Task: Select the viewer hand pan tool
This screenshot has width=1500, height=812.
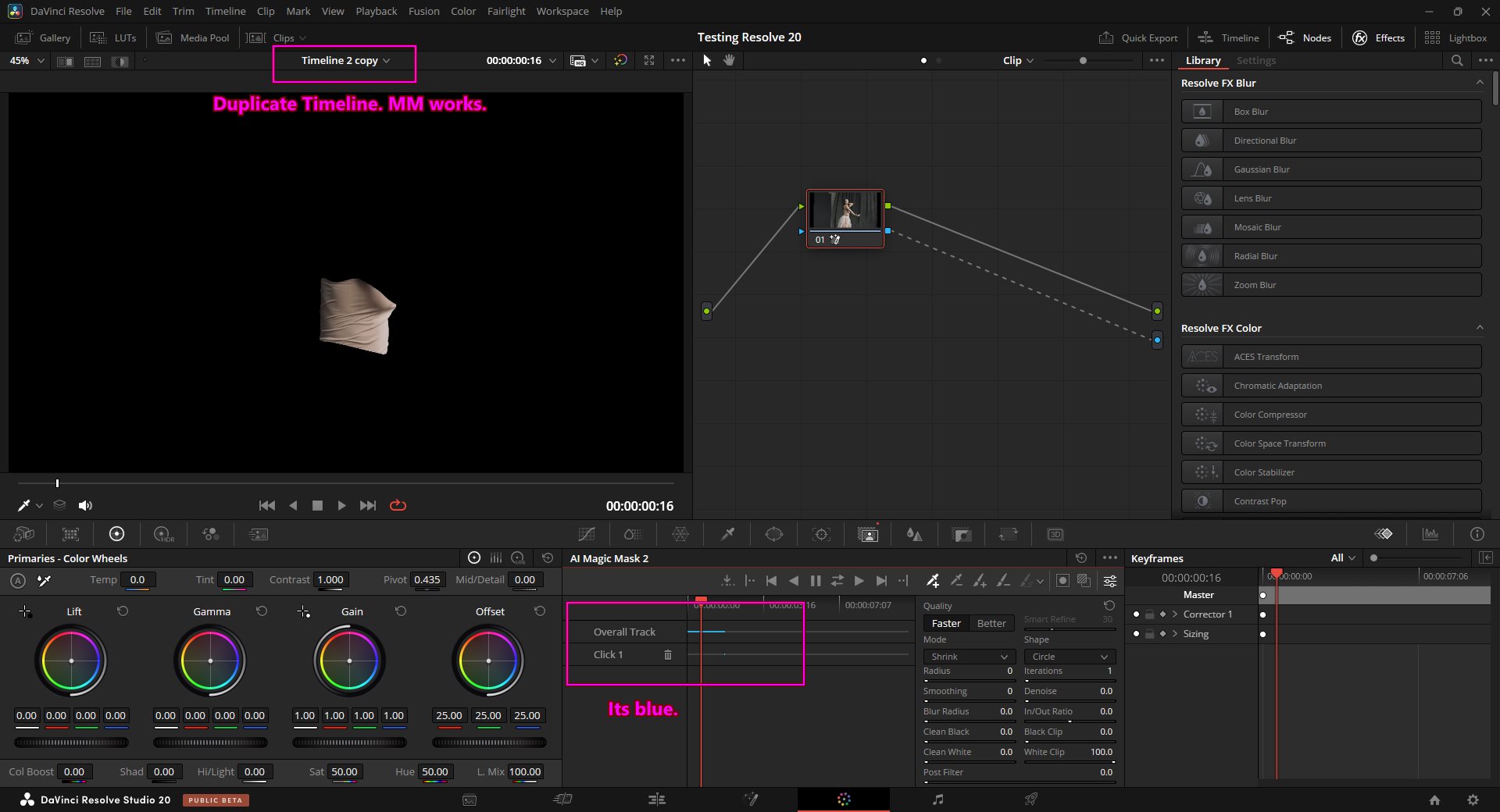Action: click(729, 60)
